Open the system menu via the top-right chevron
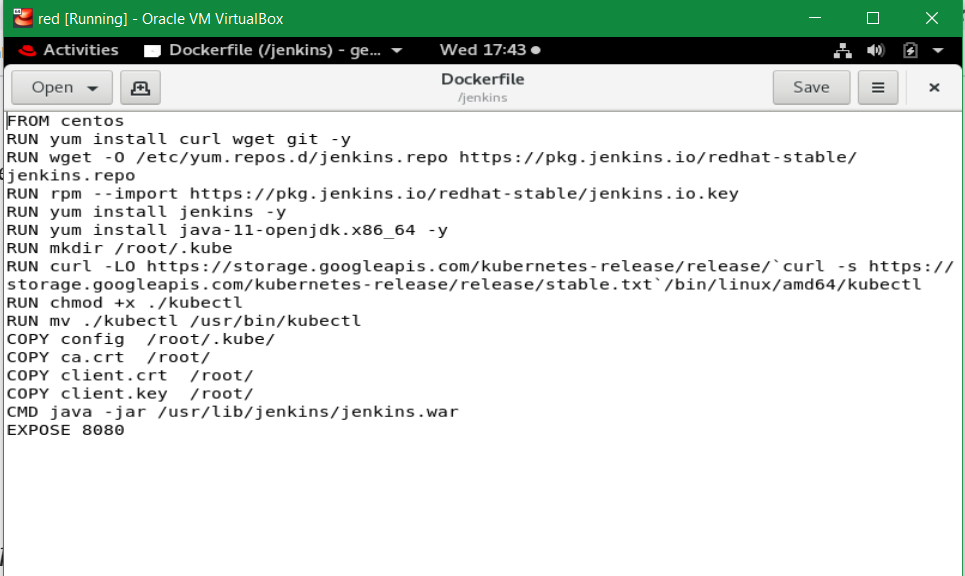Screen dimensions: 965x576 (936, 50)
